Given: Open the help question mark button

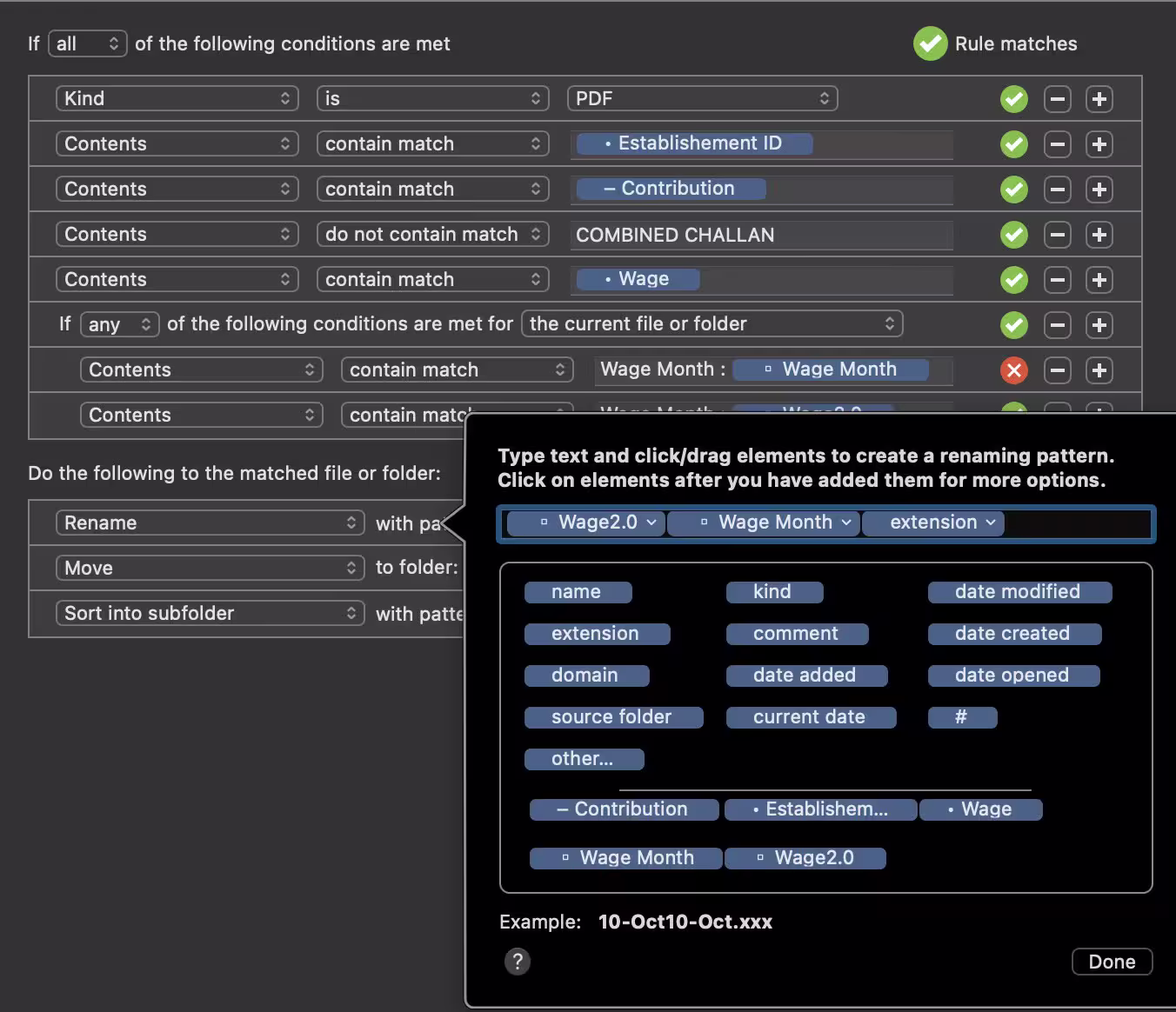Looking at the screenshot, I should (517, 962).
